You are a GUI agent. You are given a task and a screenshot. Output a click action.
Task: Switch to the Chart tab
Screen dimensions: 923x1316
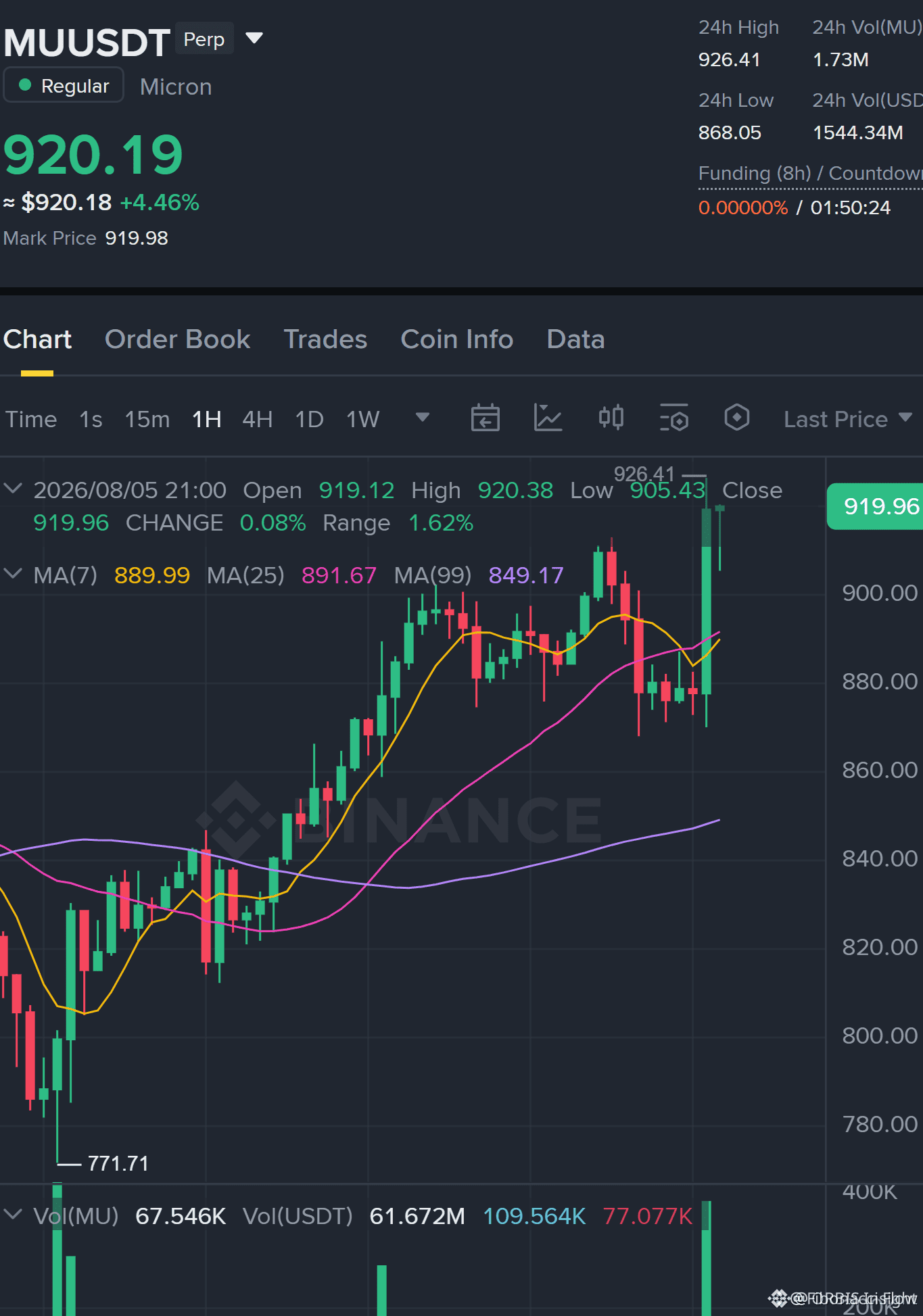pyautogui.click(x=37, y=339)
